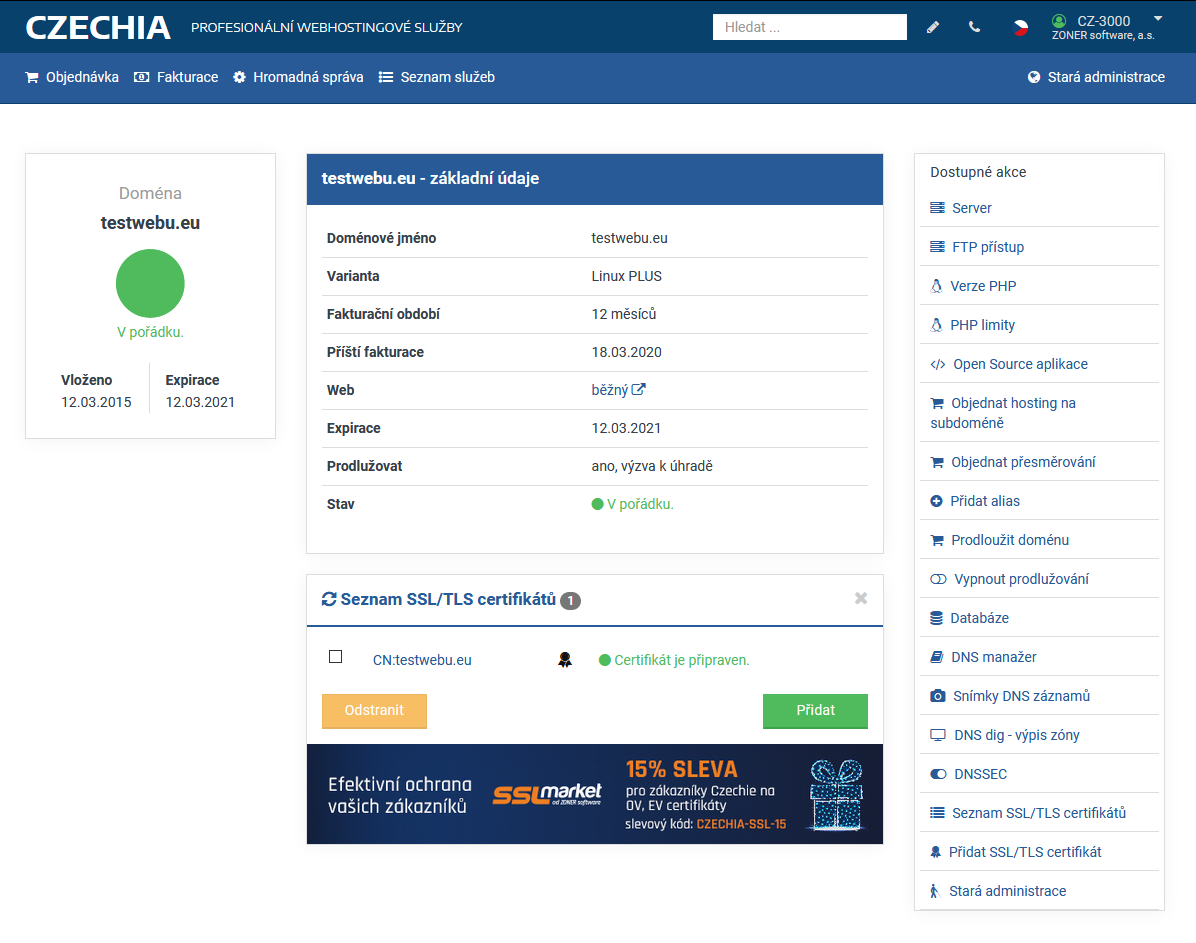Check the CN:testwebu.eu certificate checkbox

coord(336,657)
